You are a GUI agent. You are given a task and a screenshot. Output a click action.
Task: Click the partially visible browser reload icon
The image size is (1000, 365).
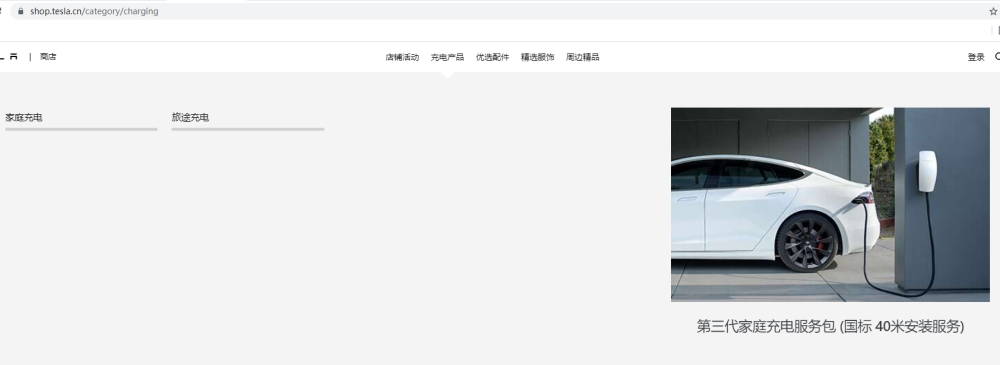(1, 11)
